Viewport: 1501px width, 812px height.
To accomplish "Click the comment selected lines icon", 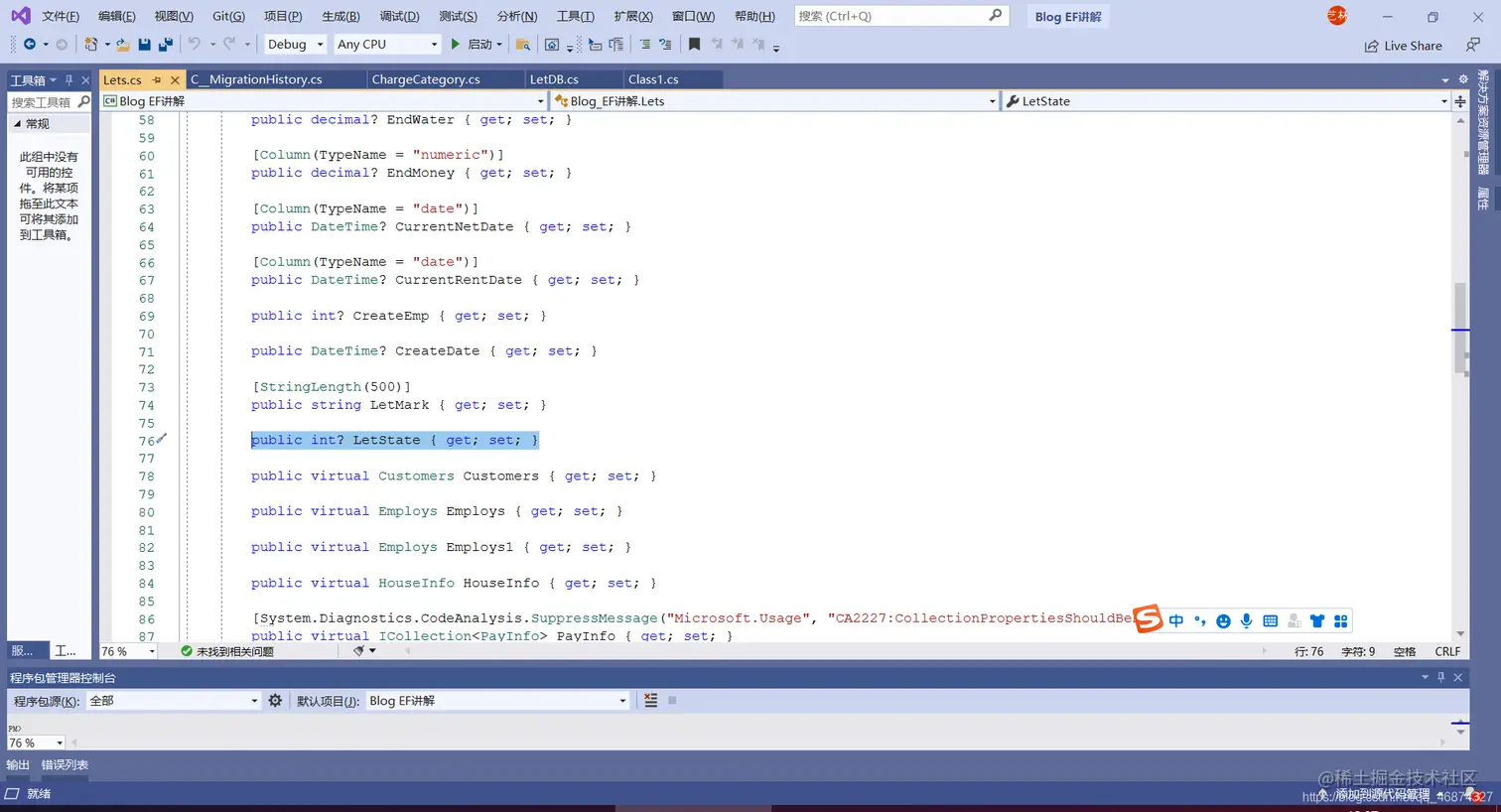I will click(644, 44).
